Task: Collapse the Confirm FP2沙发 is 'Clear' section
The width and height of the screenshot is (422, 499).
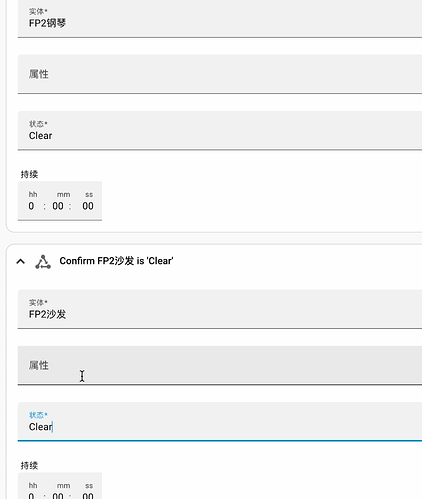Action: coord(20,261)
